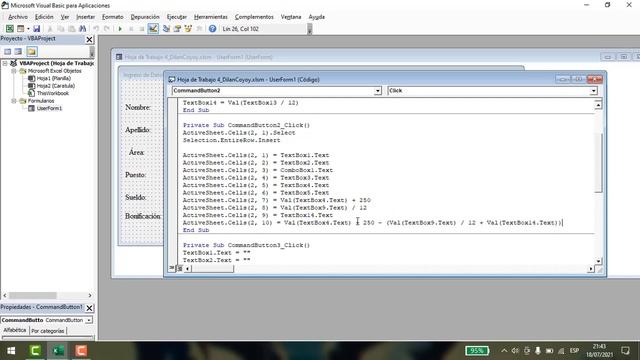Click the clock showing 21:43
This screenshot has width=640, height=360.
pos(599,347)
